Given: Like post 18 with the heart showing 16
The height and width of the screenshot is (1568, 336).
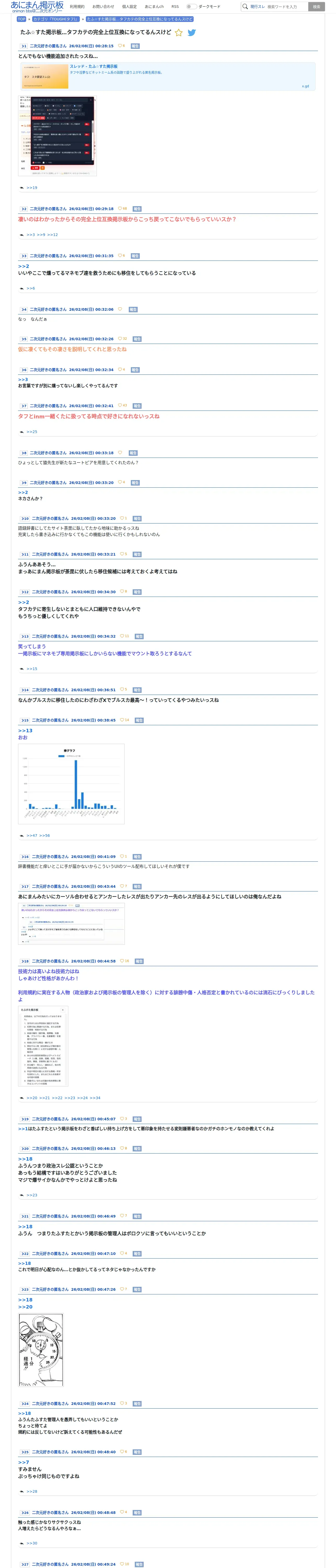Looking at the screenshot, I should tap(122, 961).
